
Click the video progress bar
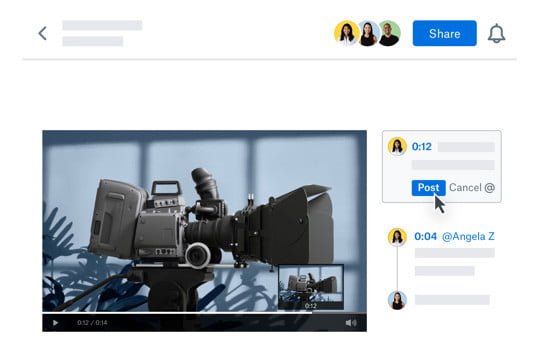click(204, 313)
